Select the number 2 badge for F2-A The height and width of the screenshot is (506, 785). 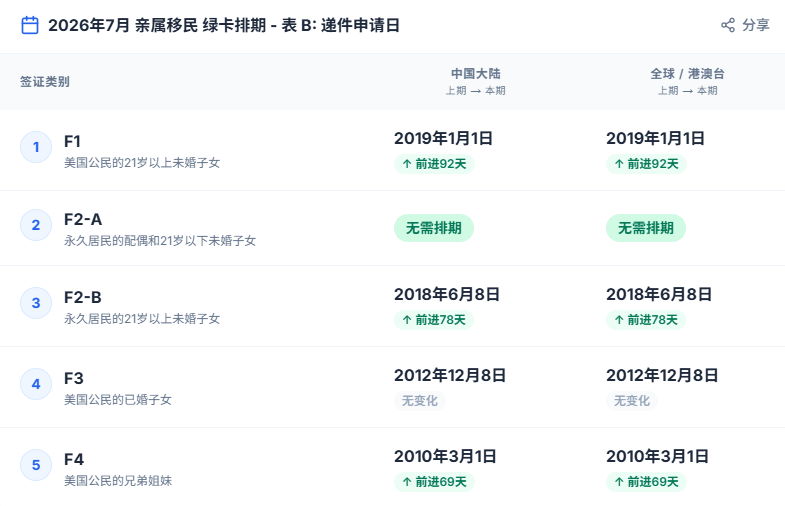(36, 225)
